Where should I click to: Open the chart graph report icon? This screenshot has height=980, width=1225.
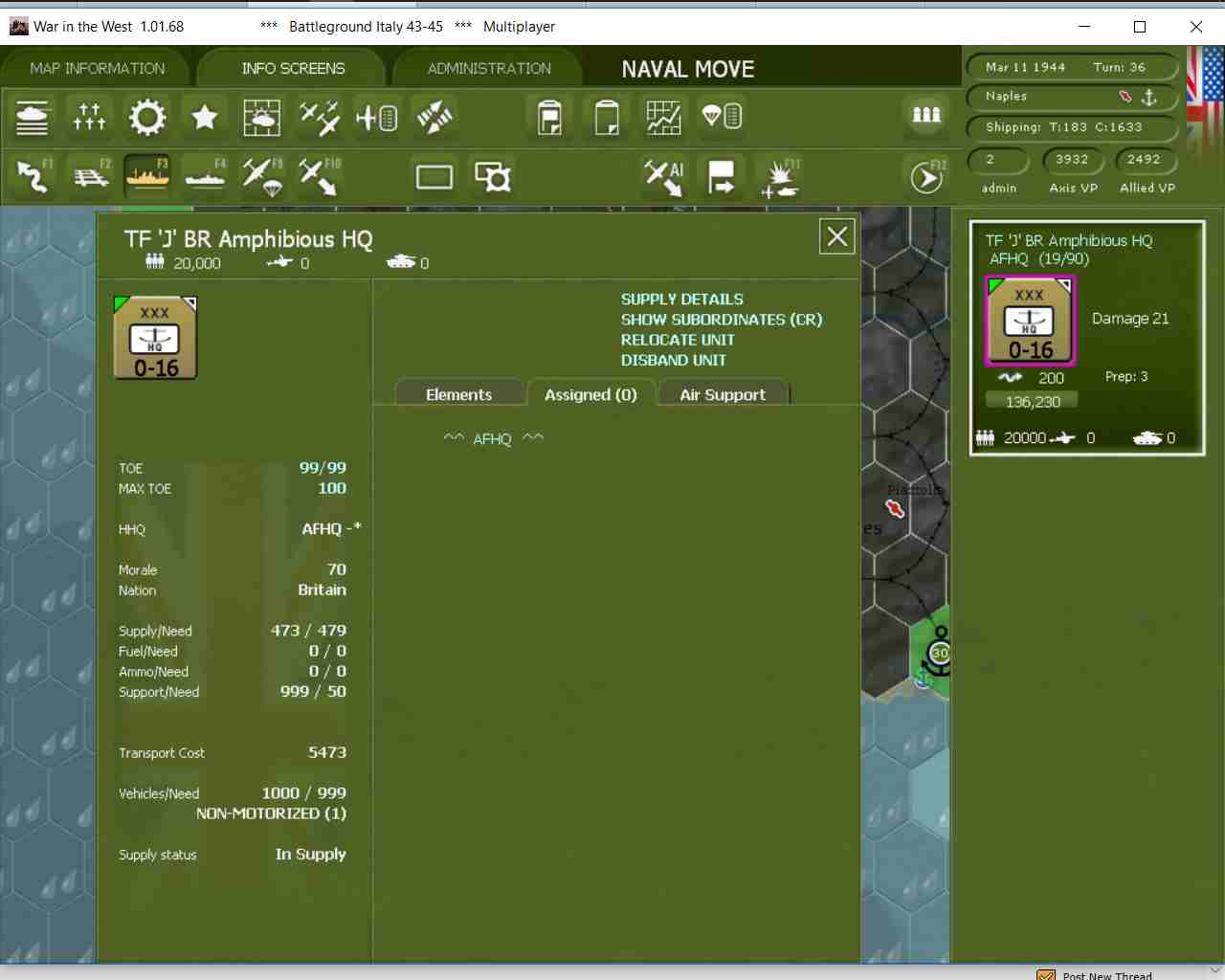tap(663, 118)
